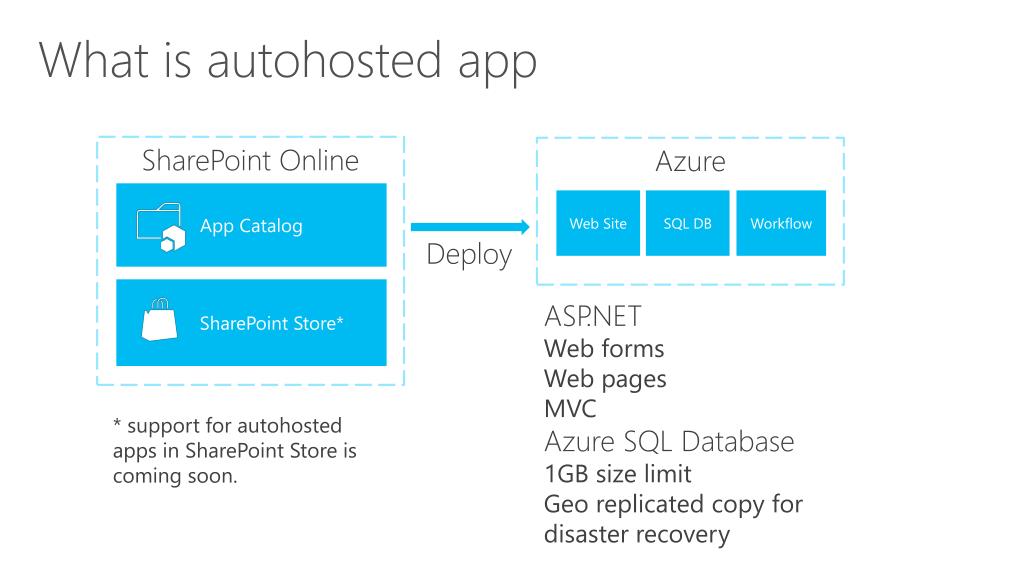Click the '1GB size limit' line
Screen dimensions: 1023x575
point(618,474)
